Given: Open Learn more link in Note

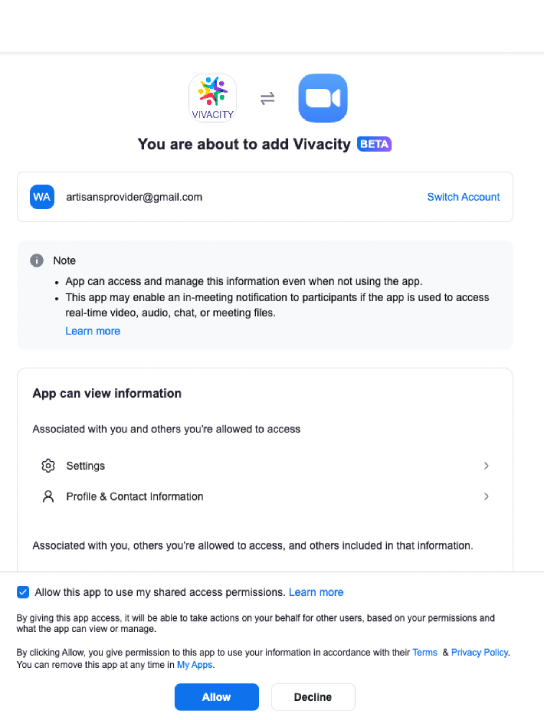Looking at the screenshot, I should click(x=93, y=331).
